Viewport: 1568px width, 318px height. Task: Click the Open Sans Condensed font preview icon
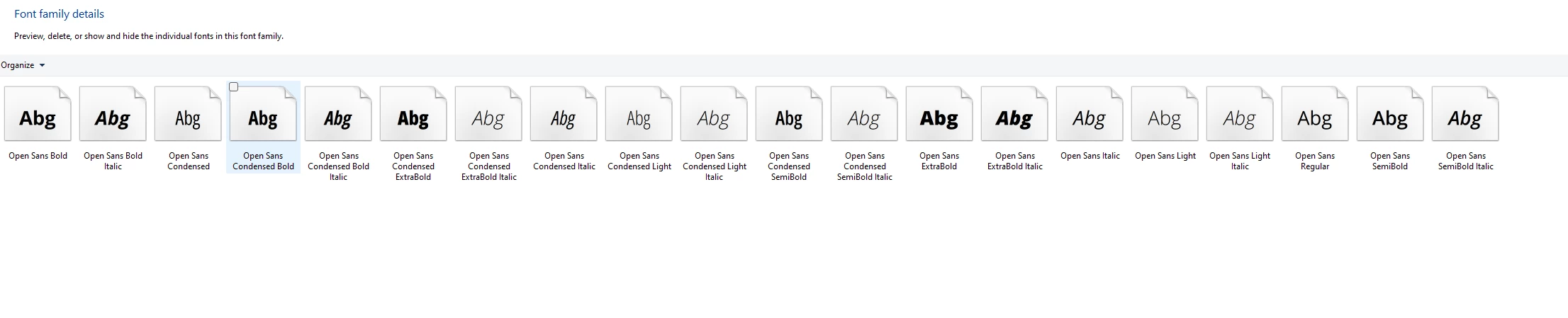coord(188,114)
